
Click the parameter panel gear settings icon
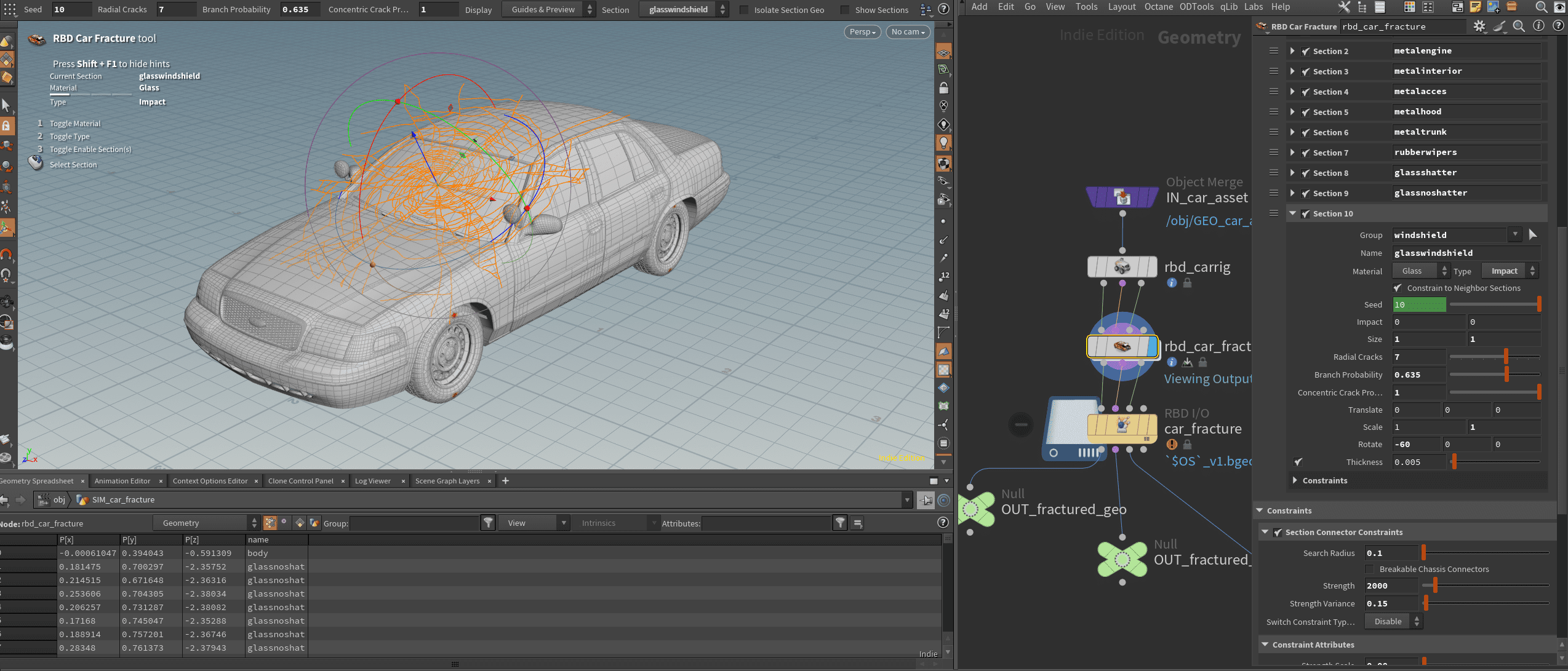tap(1479, 26)
